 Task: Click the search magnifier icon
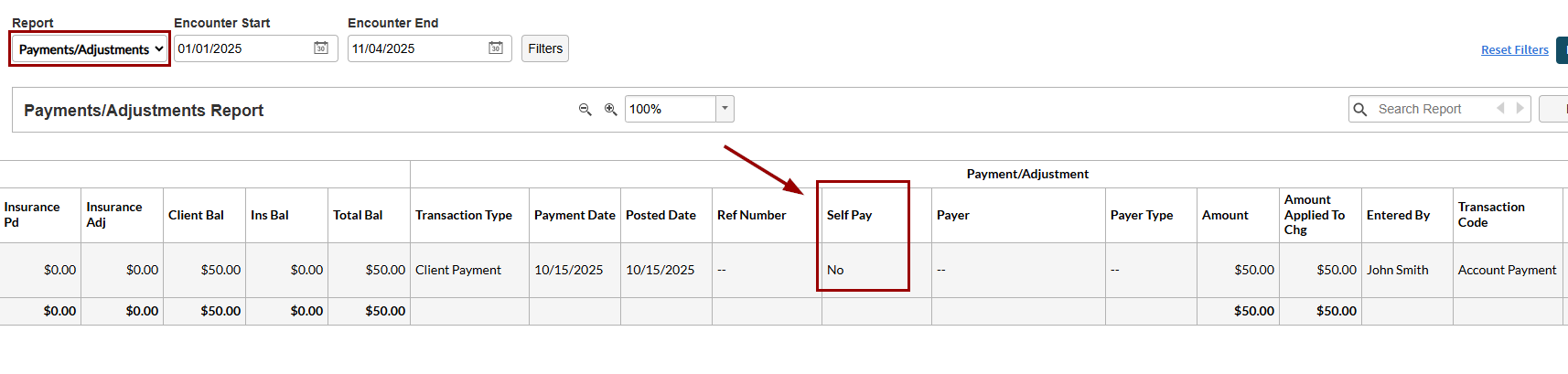(1360, 110)
